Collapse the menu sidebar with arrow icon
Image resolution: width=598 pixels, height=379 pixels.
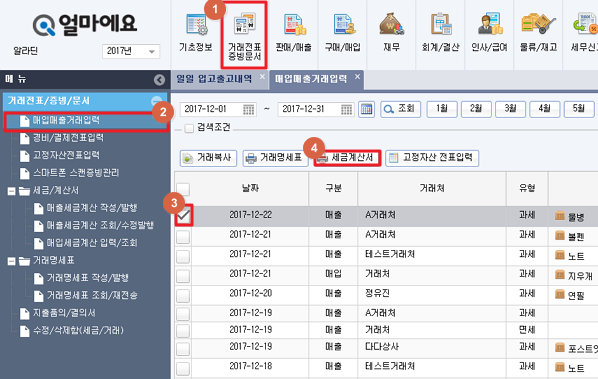click(159, 80)
